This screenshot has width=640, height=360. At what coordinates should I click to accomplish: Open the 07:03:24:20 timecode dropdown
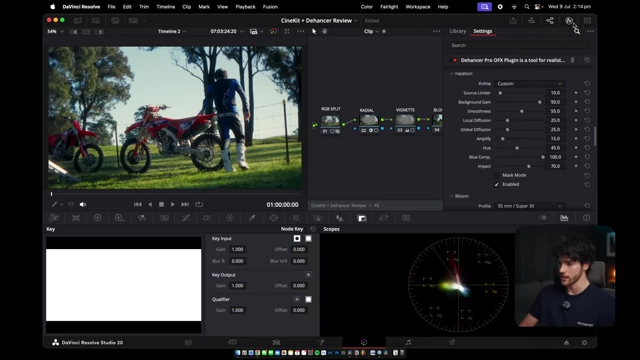point(227,31)
